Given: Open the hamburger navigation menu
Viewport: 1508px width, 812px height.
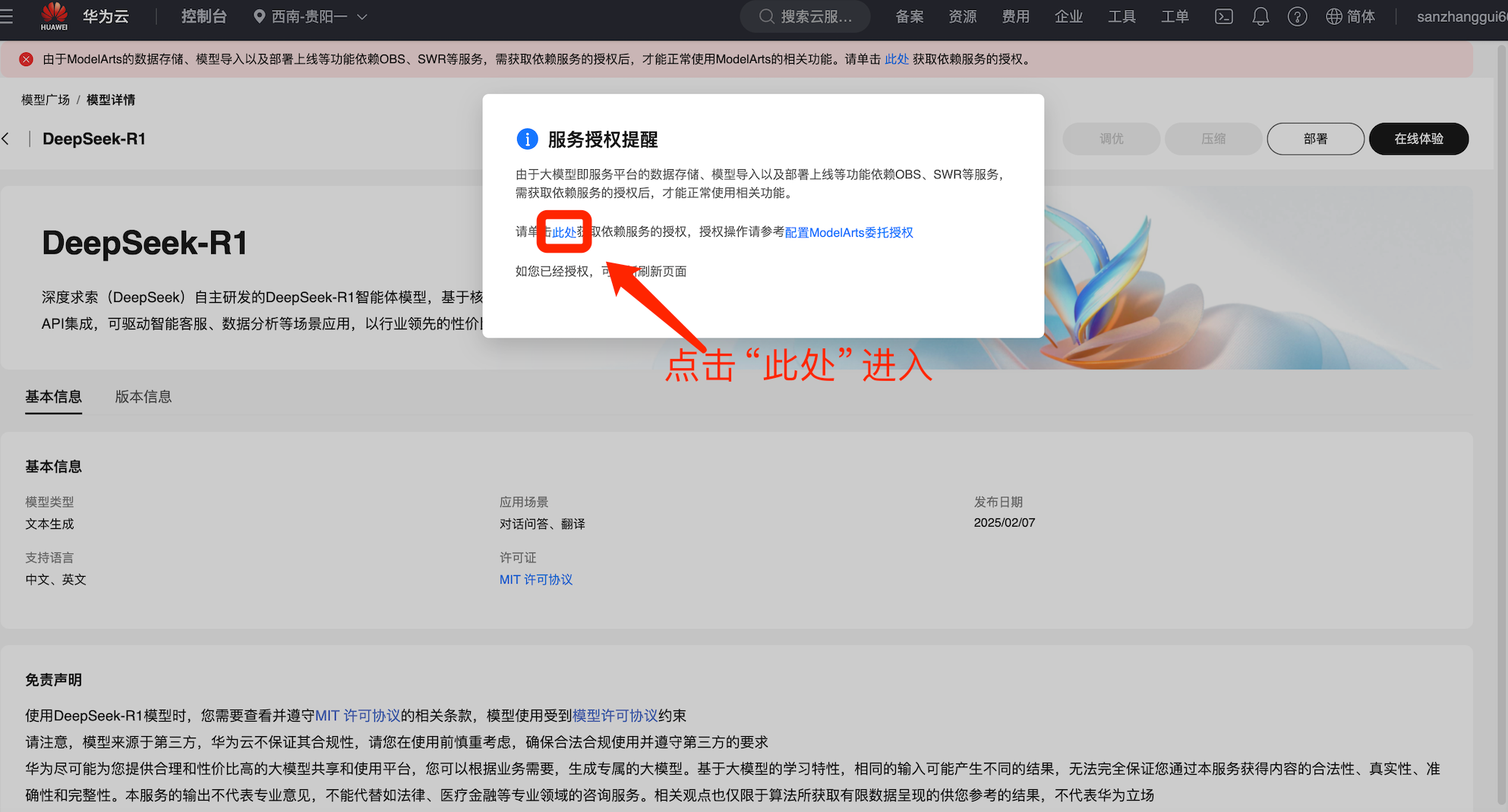Looking at the screenshot, I should [x=7, y=17].
